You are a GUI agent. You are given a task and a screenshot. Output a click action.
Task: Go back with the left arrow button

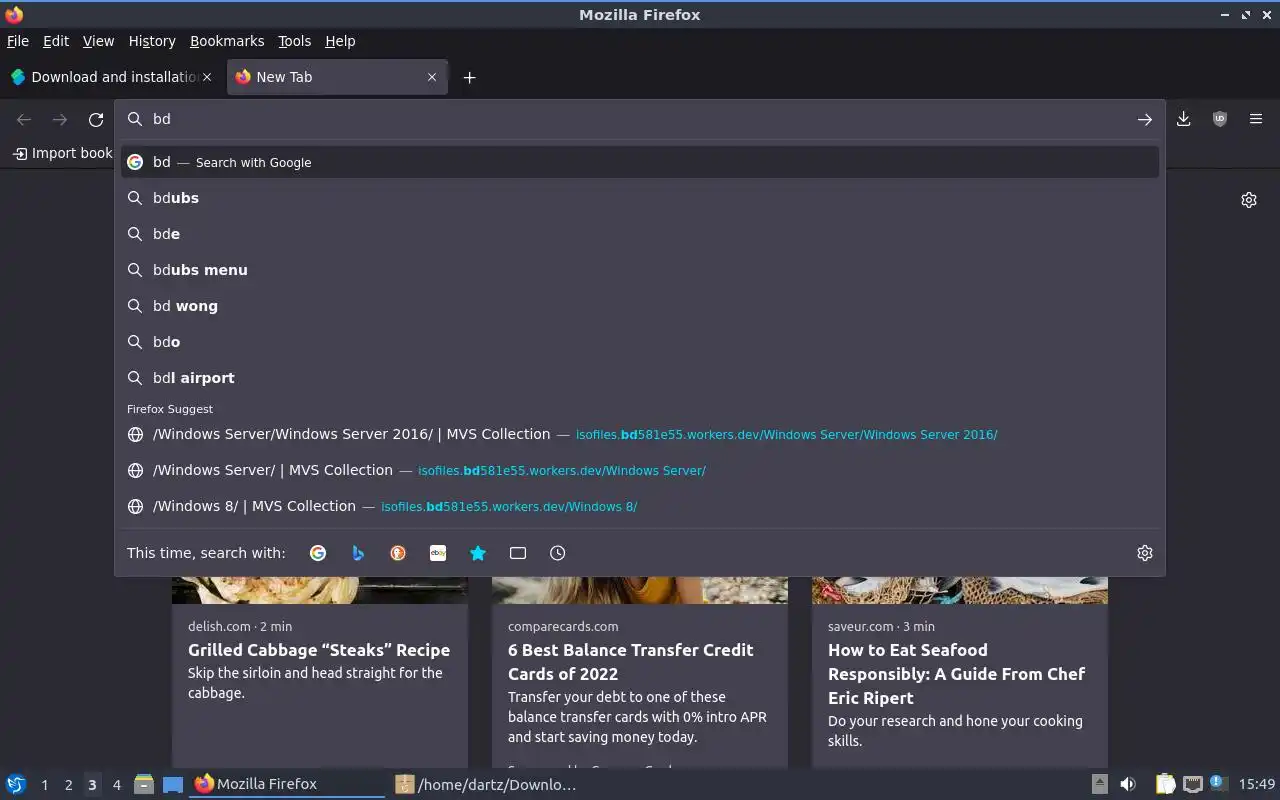coord(24,120)
